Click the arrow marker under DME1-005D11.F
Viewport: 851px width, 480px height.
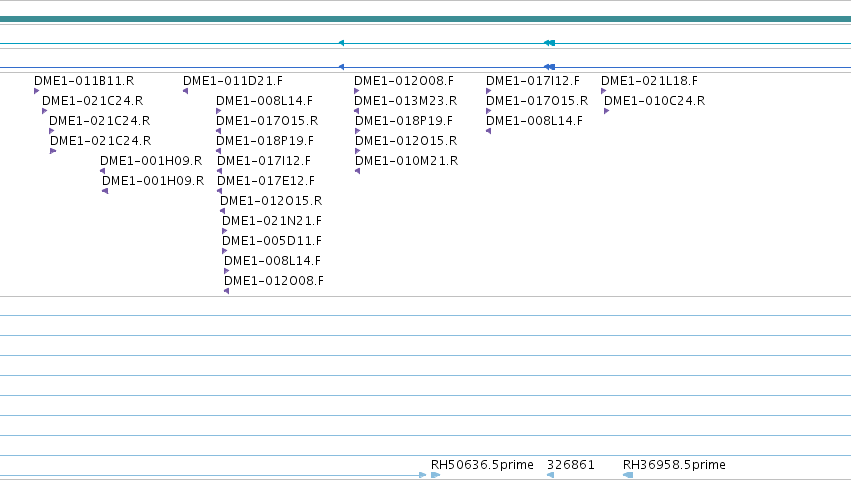[225, 251]
